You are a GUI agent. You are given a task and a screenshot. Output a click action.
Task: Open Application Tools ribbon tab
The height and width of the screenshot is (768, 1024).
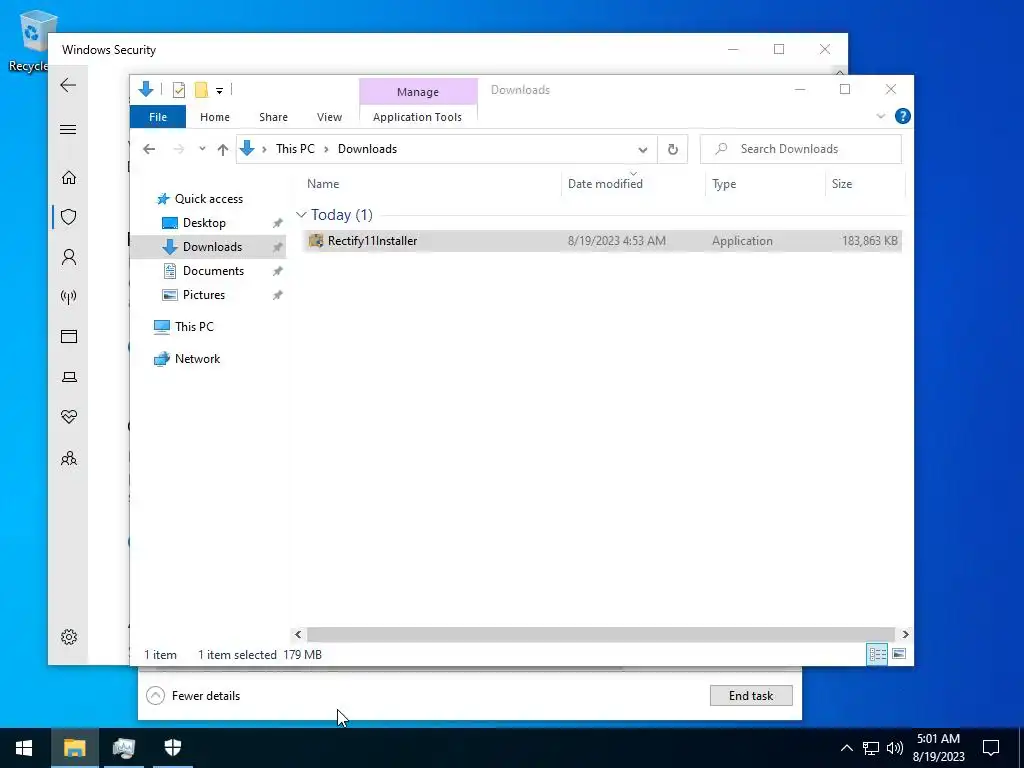(417, 117)
